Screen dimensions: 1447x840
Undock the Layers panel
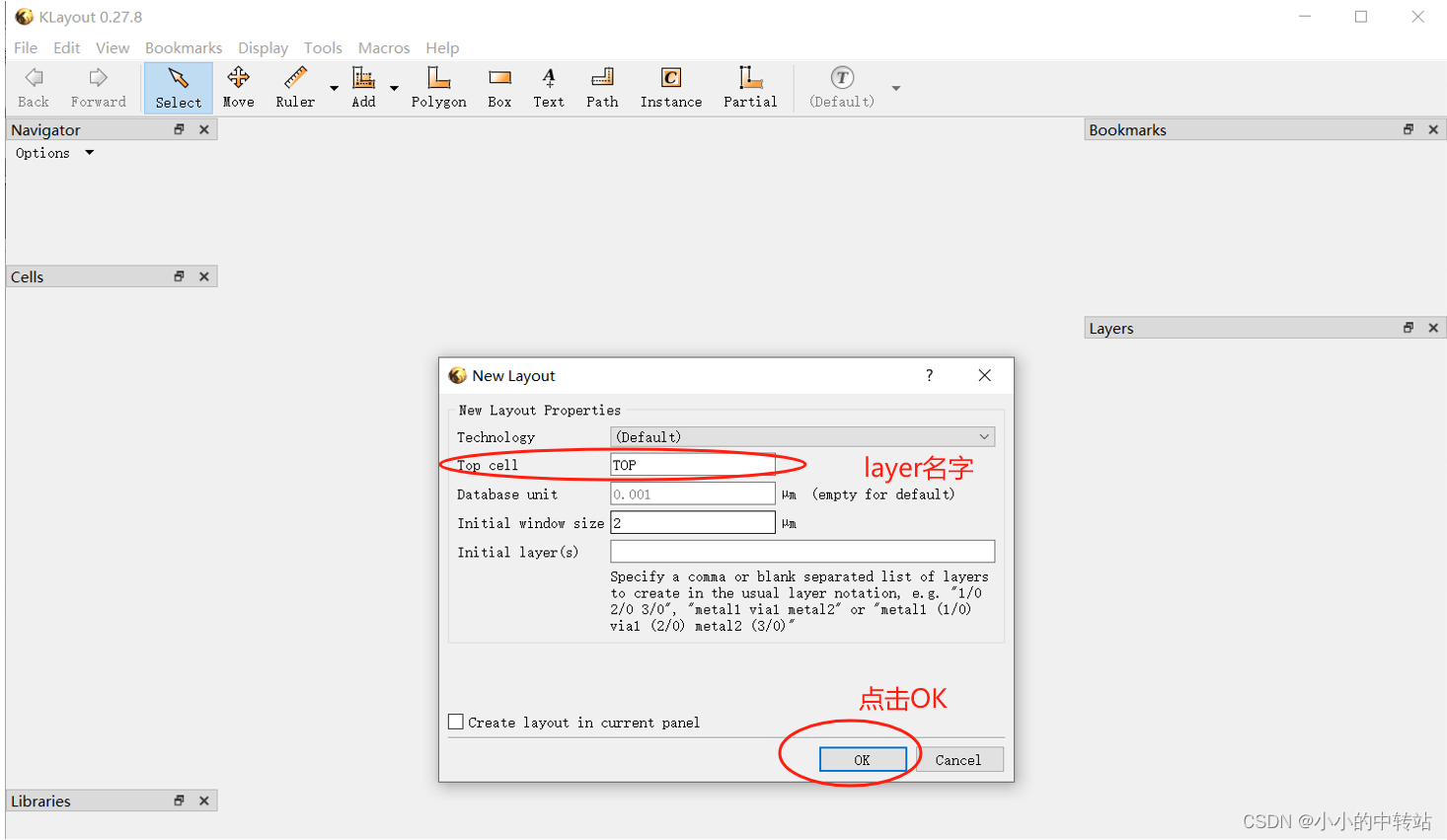pyautogui.click(x=1409, y=328)
